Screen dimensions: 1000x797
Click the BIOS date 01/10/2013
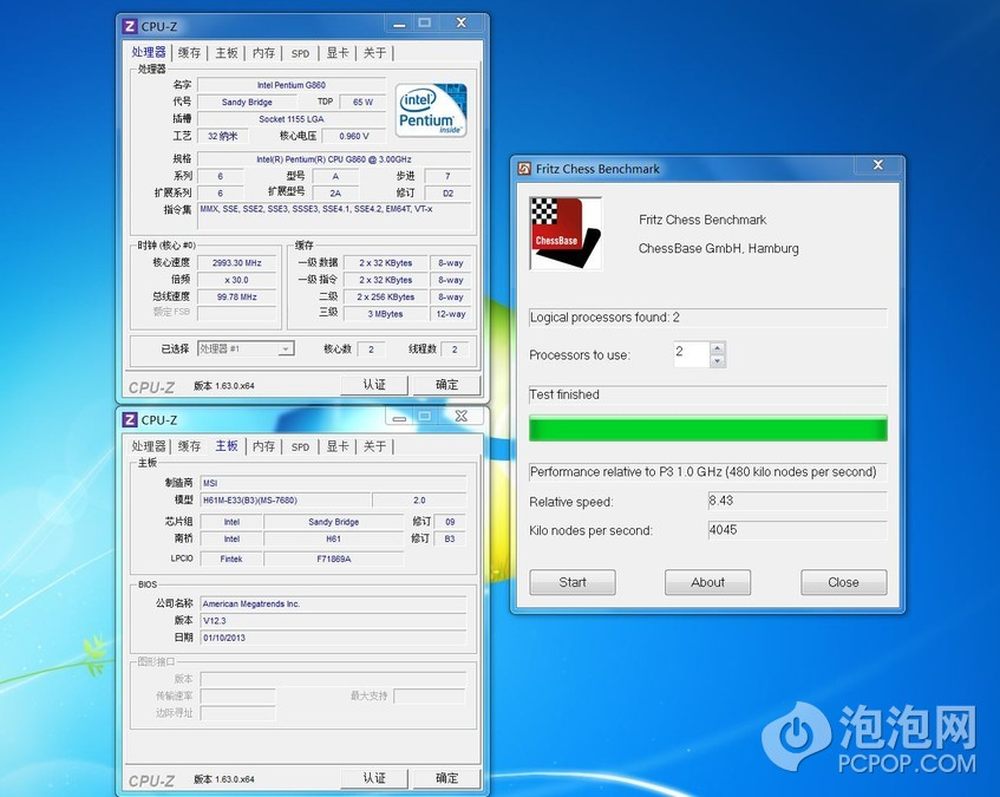334,638
